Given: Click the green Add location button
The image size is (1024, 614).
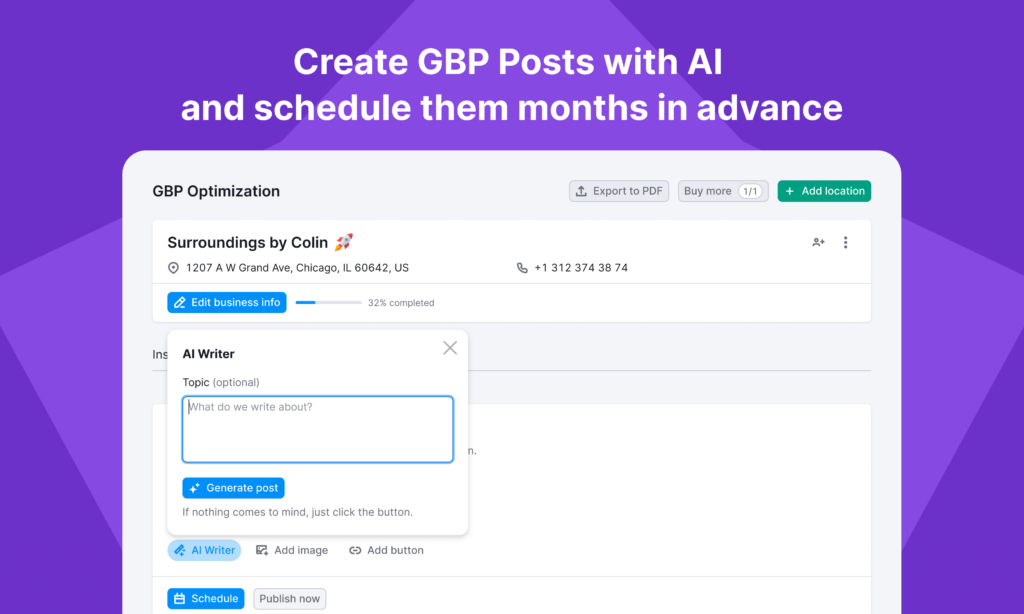Looking at the screenshot, I should click(824, 191).
